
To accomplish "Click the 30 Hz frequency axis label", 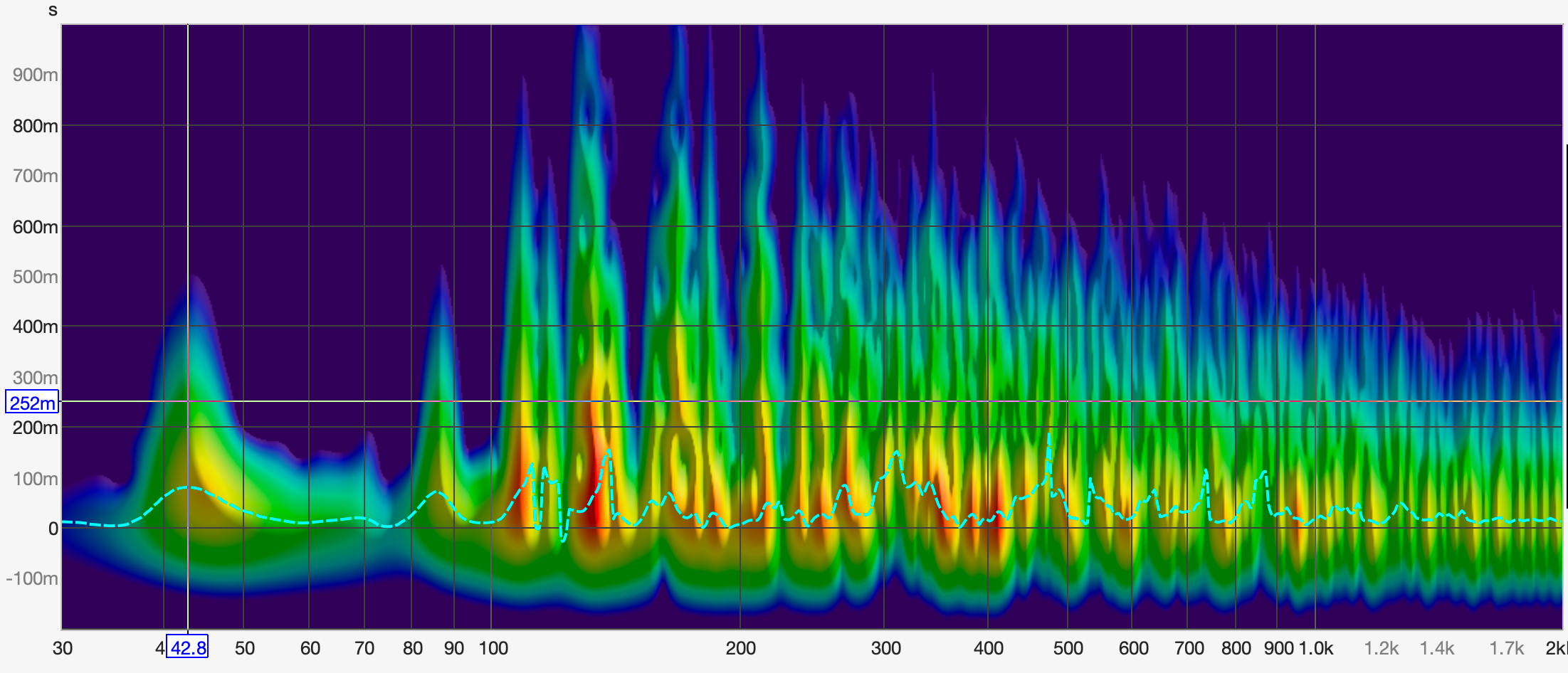I will click(x=63, y=648).
